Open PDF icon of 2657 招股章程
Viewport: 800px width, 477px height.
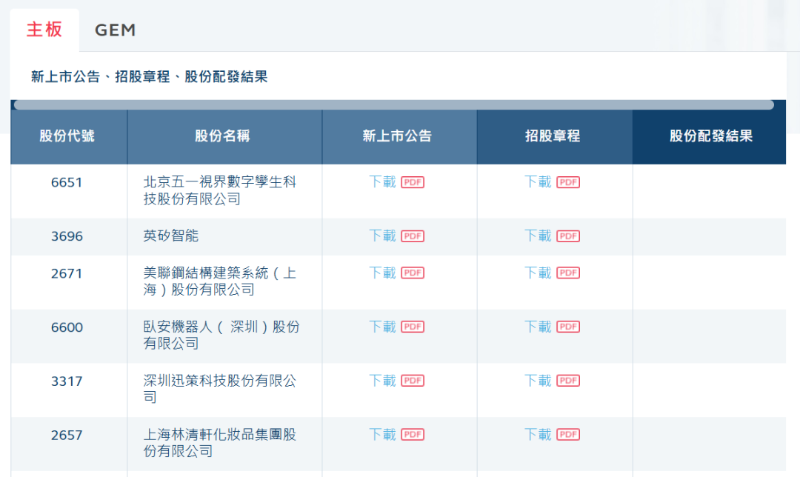(568, 435)
